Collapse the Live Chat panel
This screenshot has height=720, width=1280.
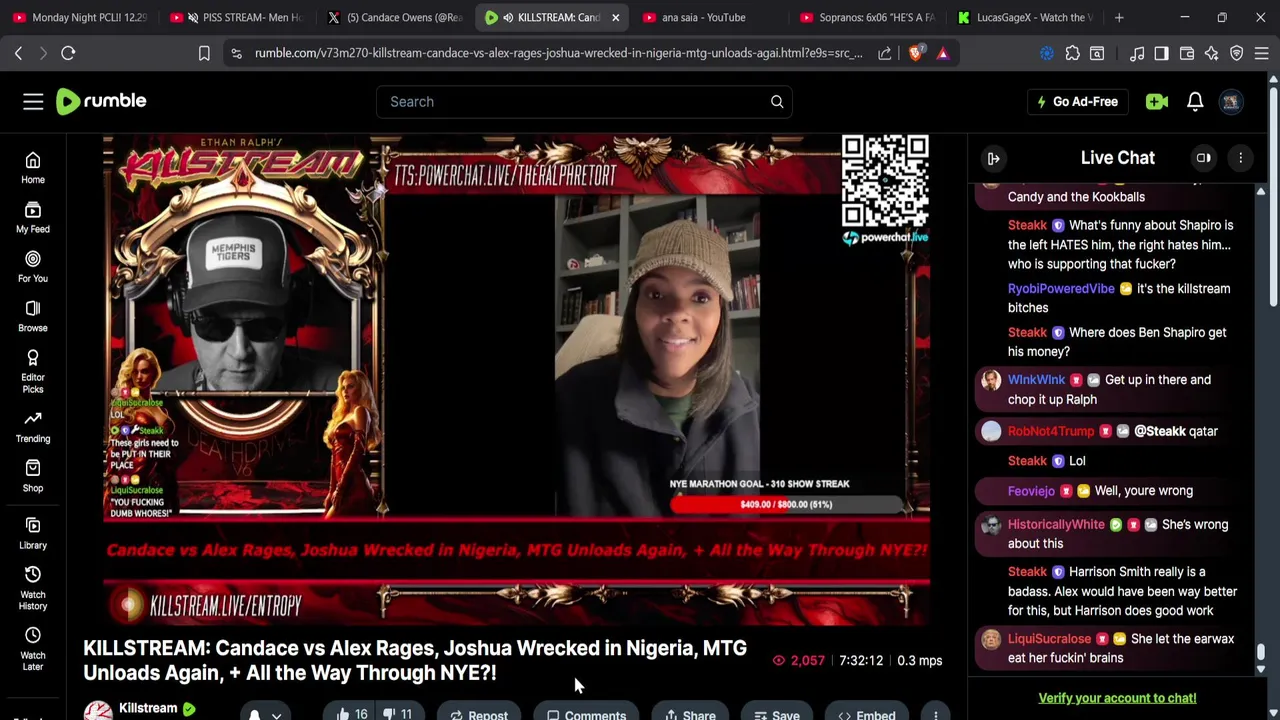994,158
